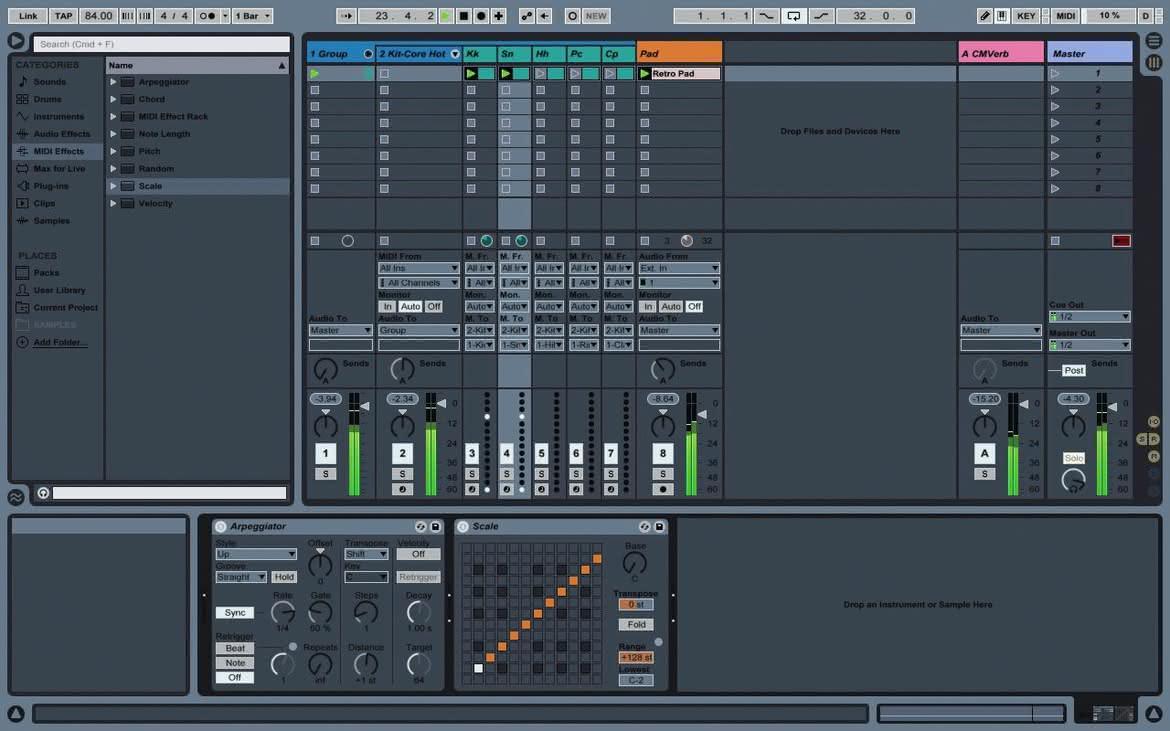This screenshot has width=1170, height=731.
Task: Set Pad track Monitor to In
Action: [648, 307]
